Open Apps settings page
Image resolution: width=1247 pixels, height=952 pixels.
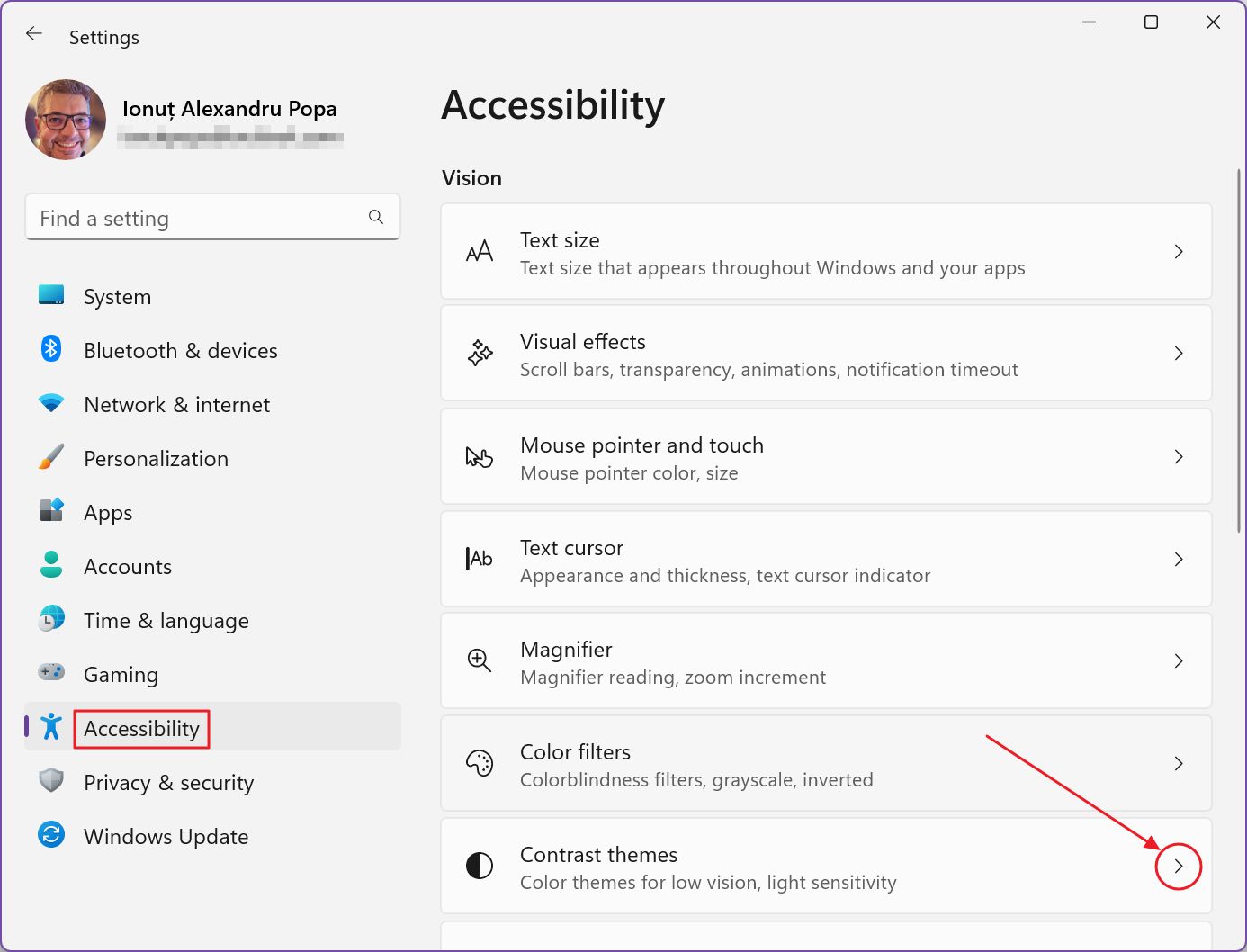[213, 512]
